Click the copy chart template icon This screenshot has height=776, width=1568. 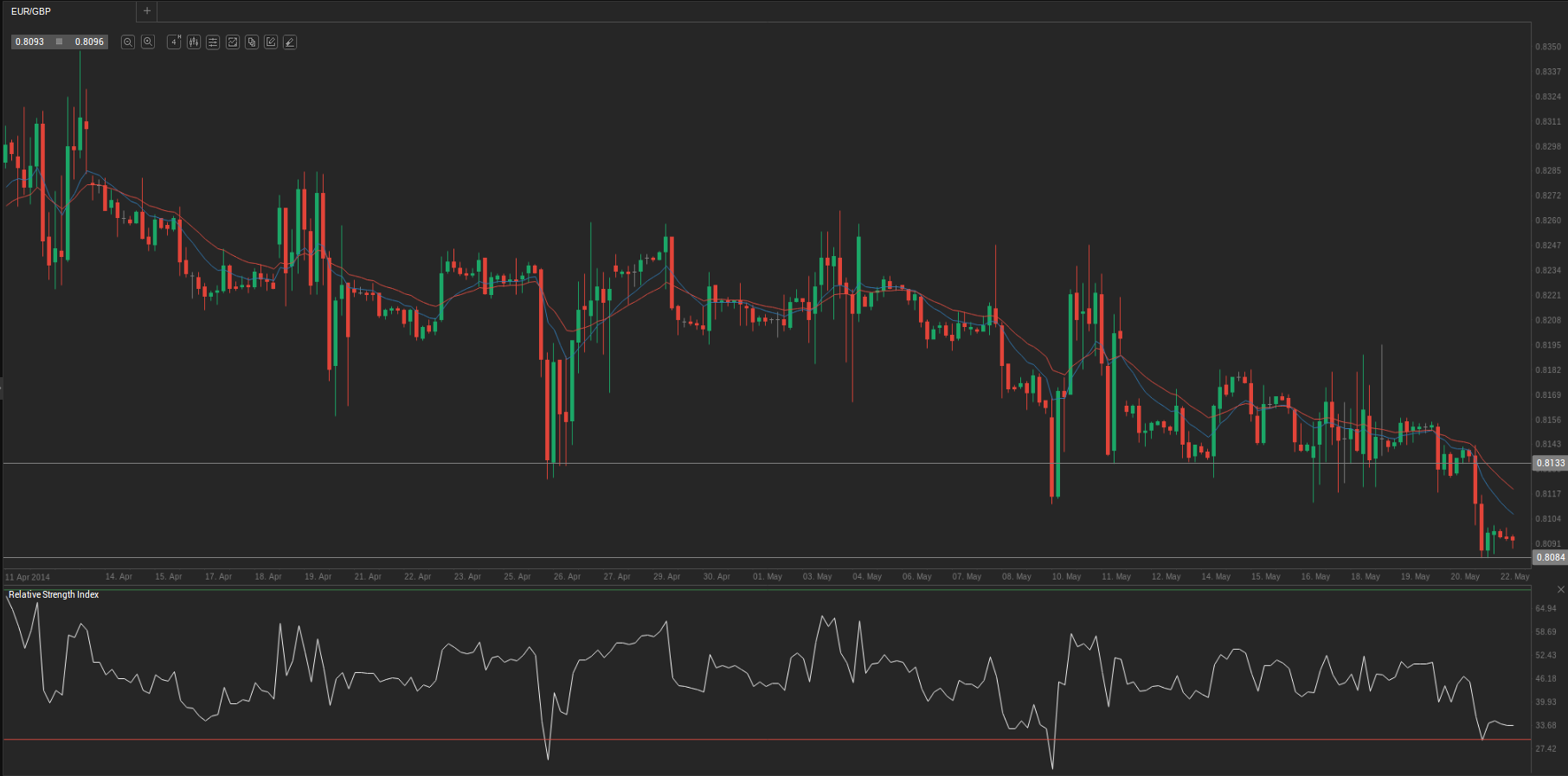(252, 42)
